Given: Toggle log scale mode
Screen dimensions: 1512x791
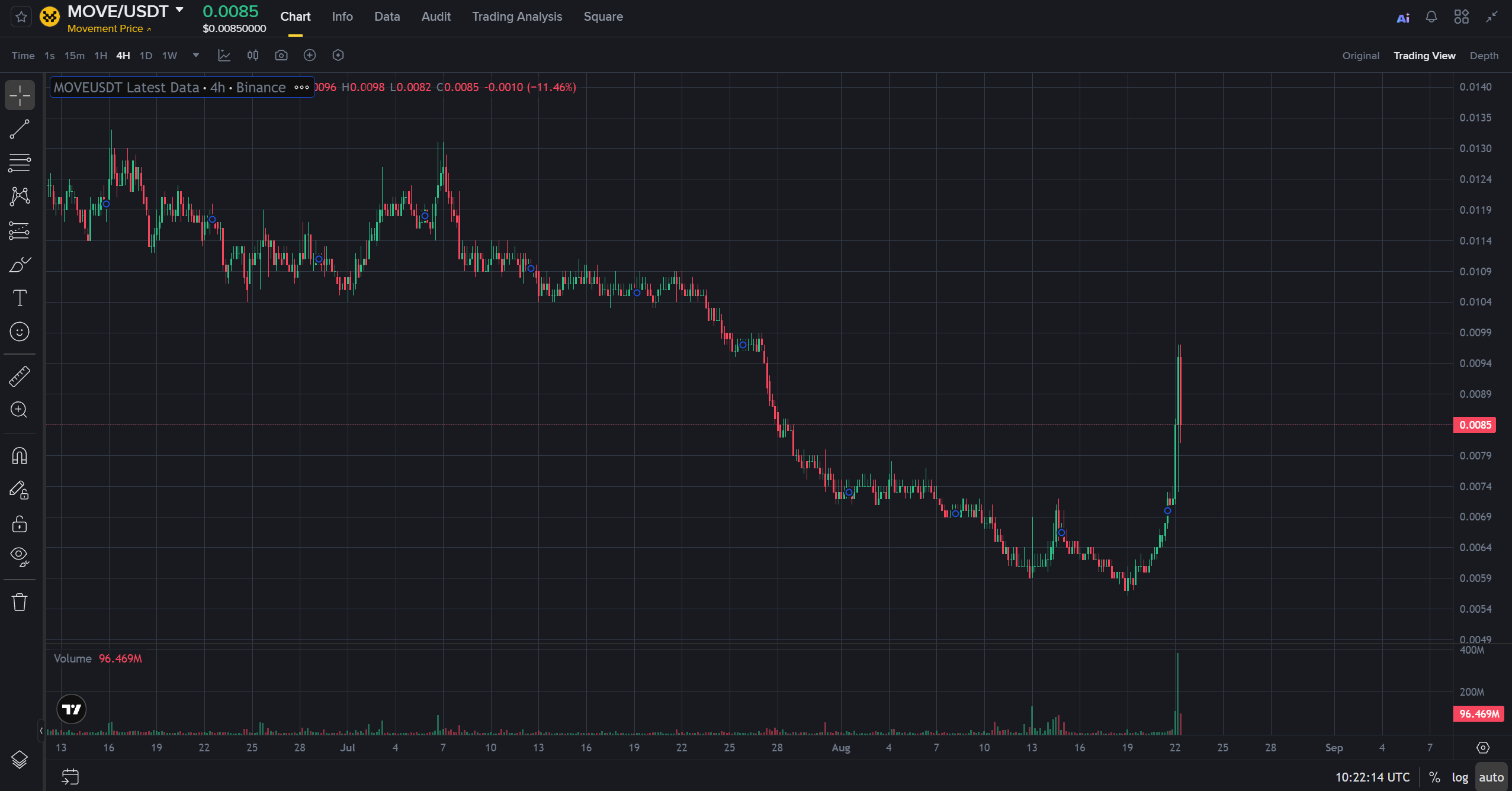Looking at the screenshot, I should [x=1460, y=777].
